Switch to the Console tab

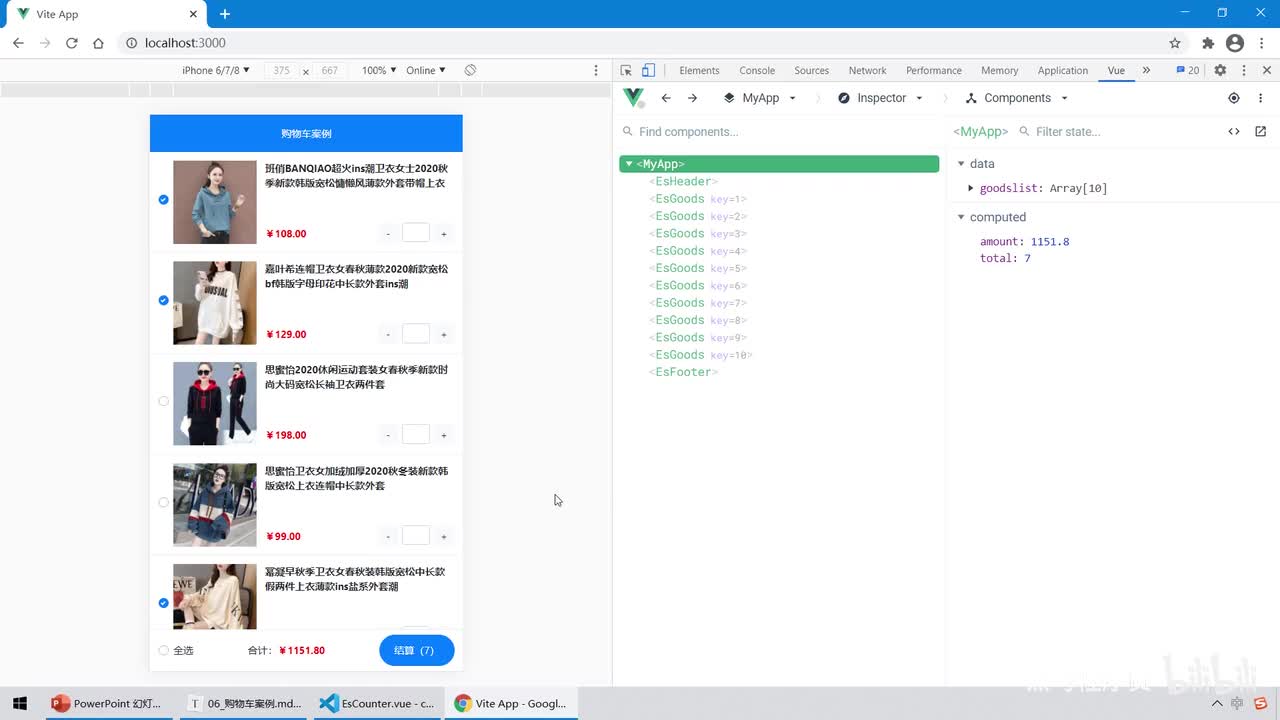click(757, 70)
